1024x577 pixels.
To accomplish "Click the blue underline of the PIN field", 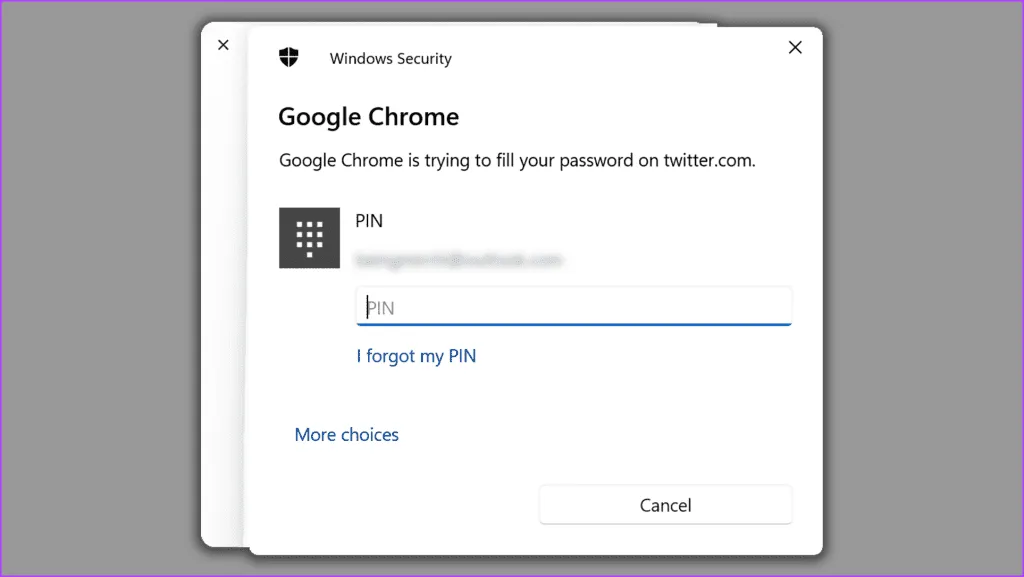I will [x=573, y=324].
